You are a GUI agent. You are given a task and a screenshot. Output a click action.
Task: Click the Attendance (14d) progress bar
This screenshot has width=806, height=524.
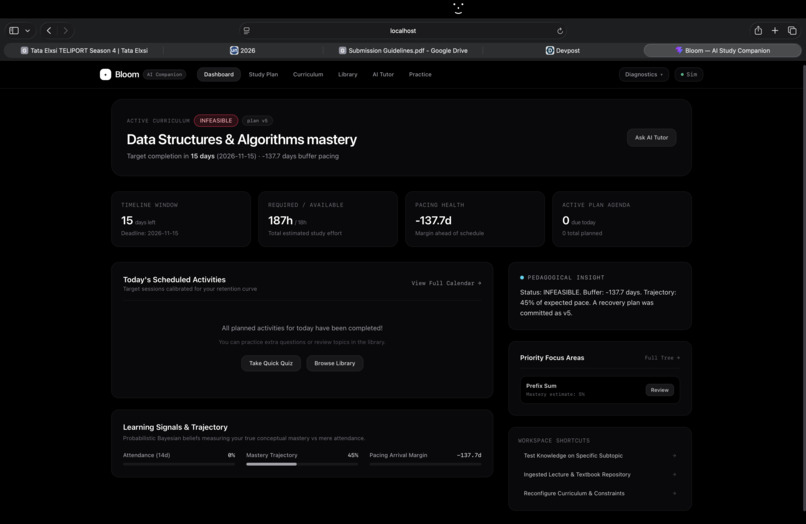(x=179, y=464)
